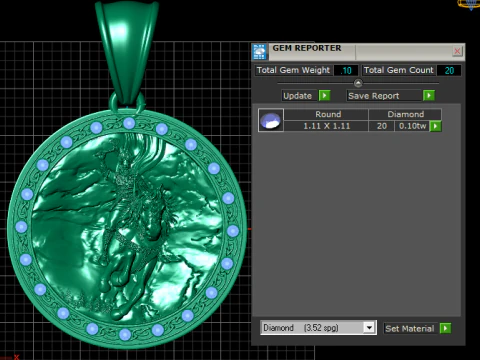Screen dimensions: 480x360
Task: Click the gem quantity 20 cell
Action: pos(382,126)
